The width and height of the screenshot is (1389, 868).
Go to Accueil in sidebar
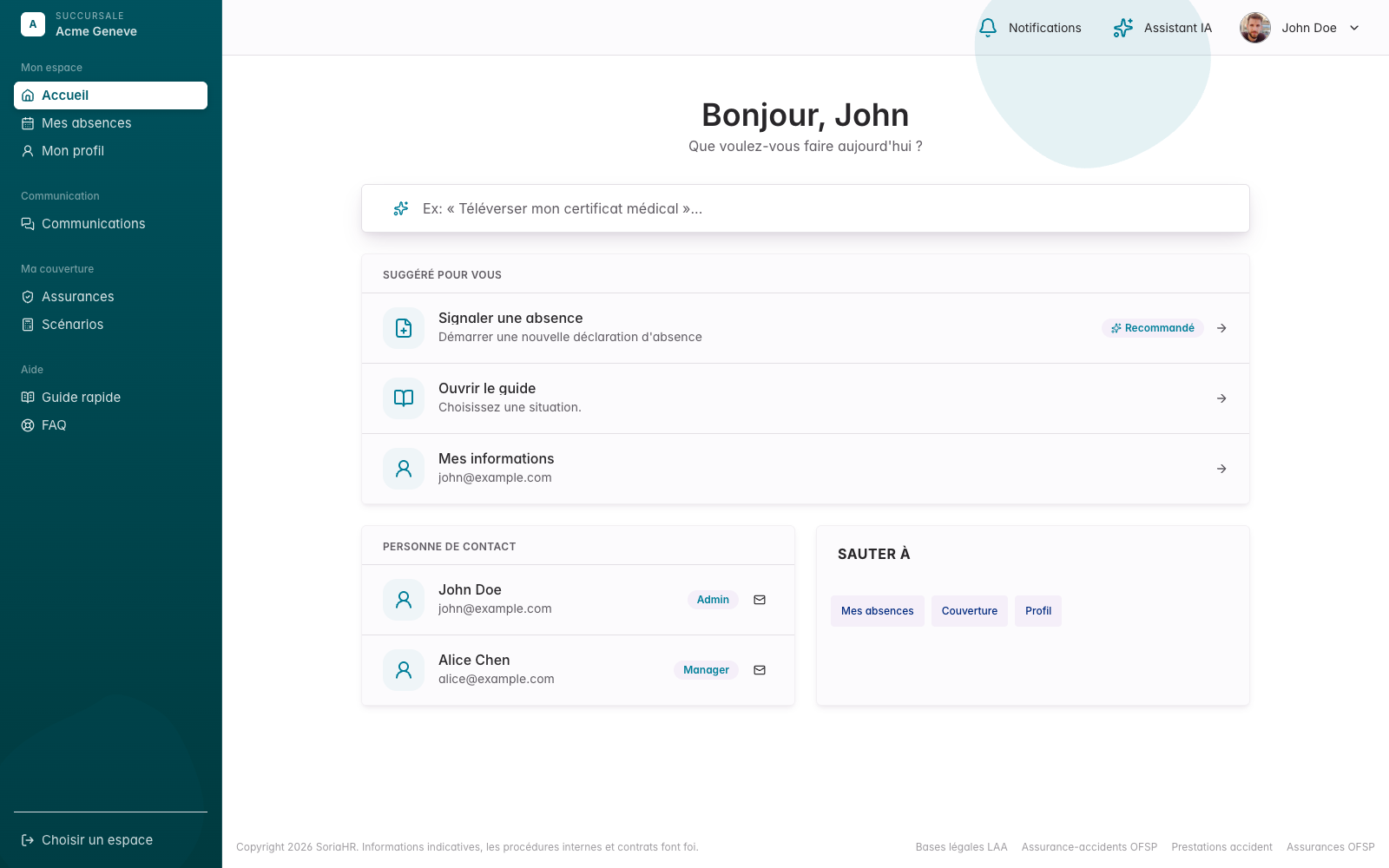(110, 95)
